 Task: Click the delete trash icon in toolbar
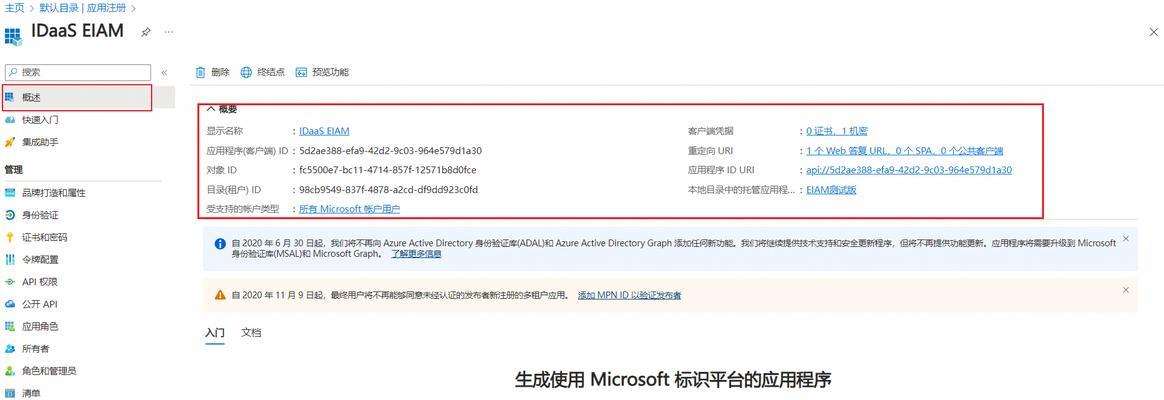[200, 72]
